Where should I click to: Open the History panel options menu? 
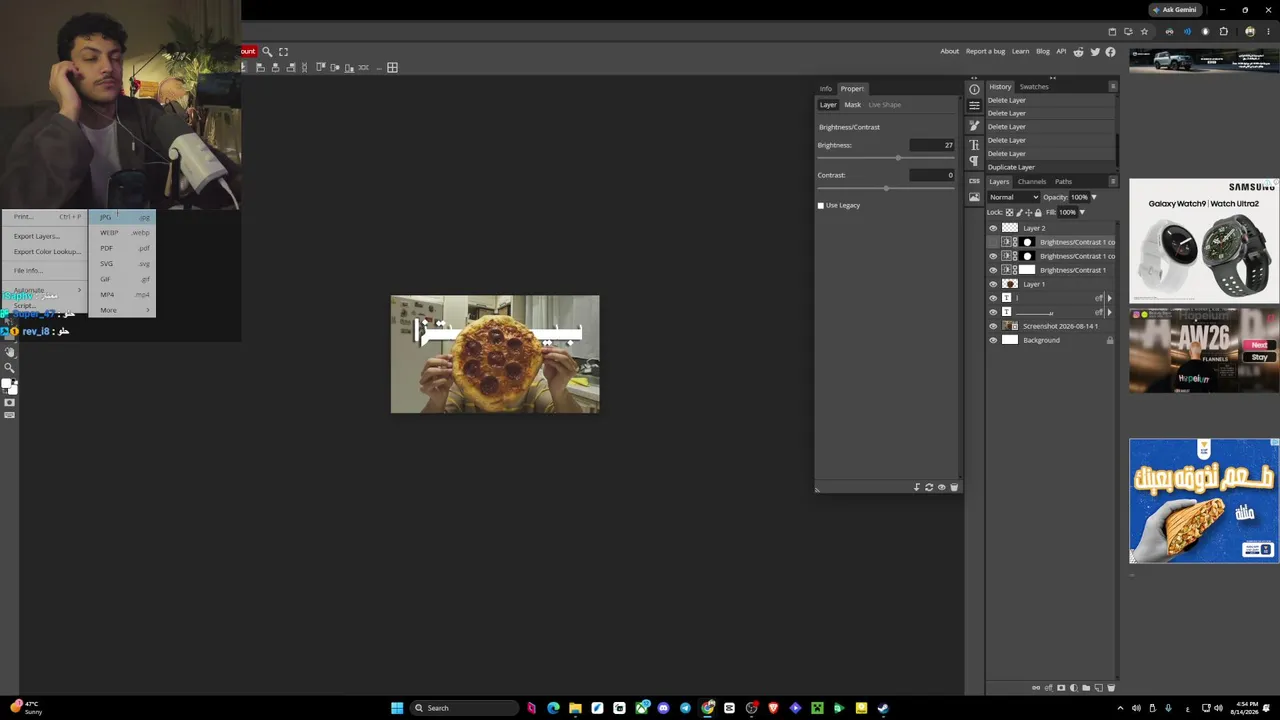[x=1113, y=86]
